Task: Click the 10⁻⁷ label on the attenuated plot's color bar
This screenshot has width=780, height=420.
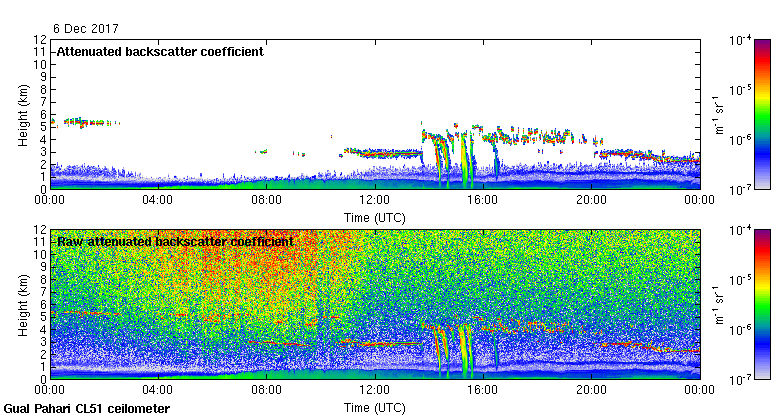Action: point(741,190)
